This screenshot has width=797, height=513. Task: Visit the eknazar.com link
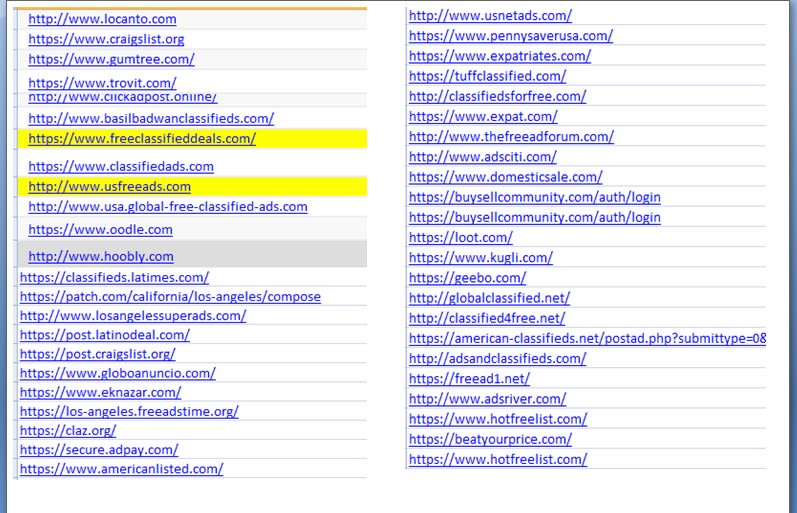tap(100, 393)
